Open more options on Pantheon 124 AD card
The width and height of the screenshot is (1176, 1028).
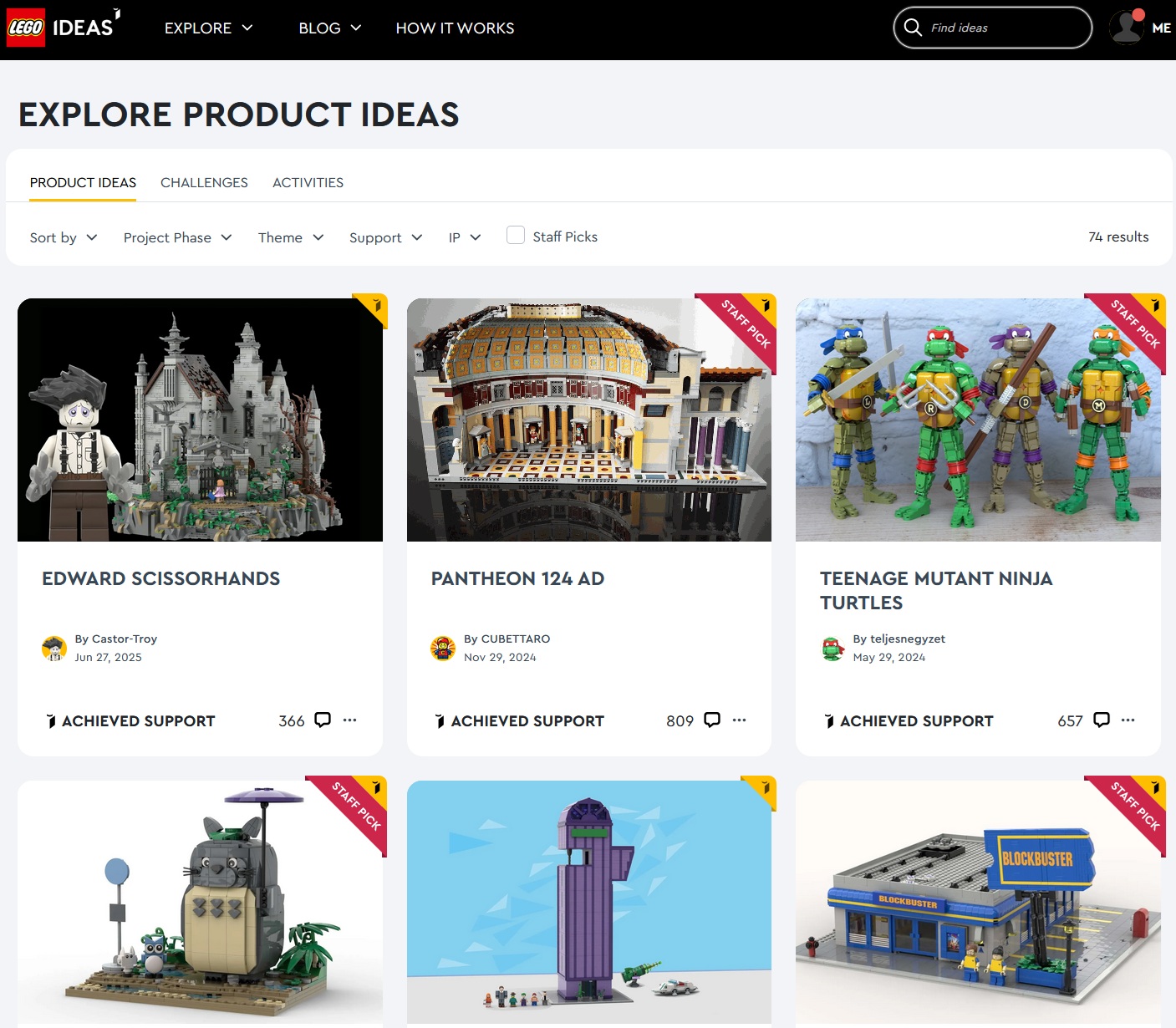point(740,720)
